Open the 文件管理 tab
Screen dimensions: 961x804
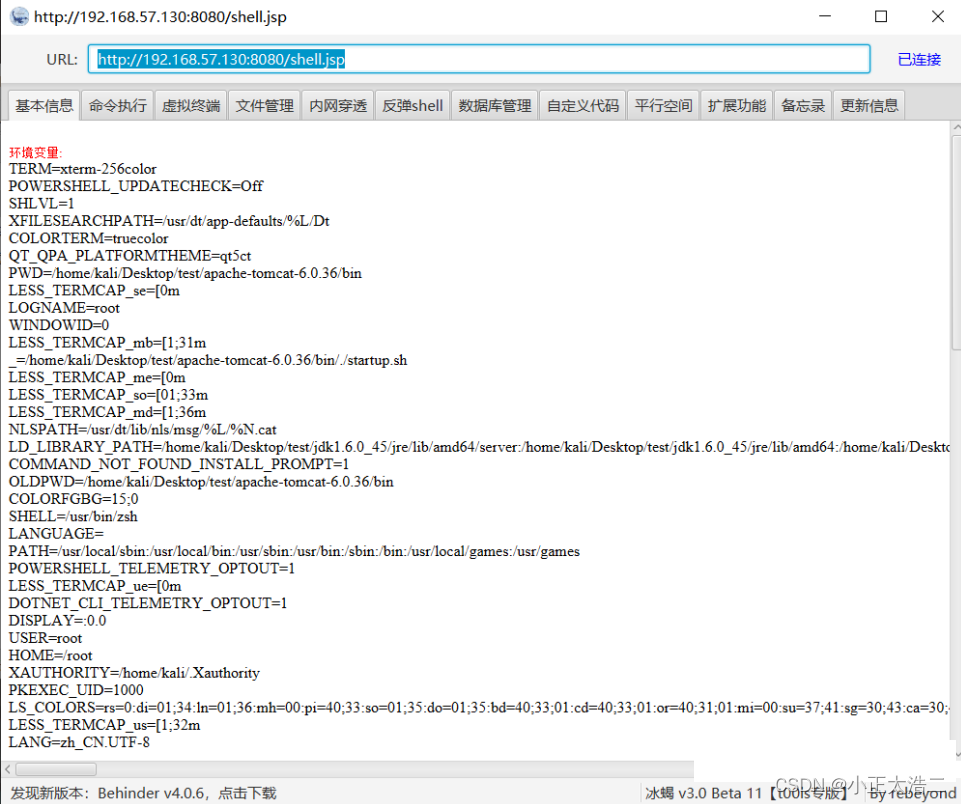click(x=264, y=104)
